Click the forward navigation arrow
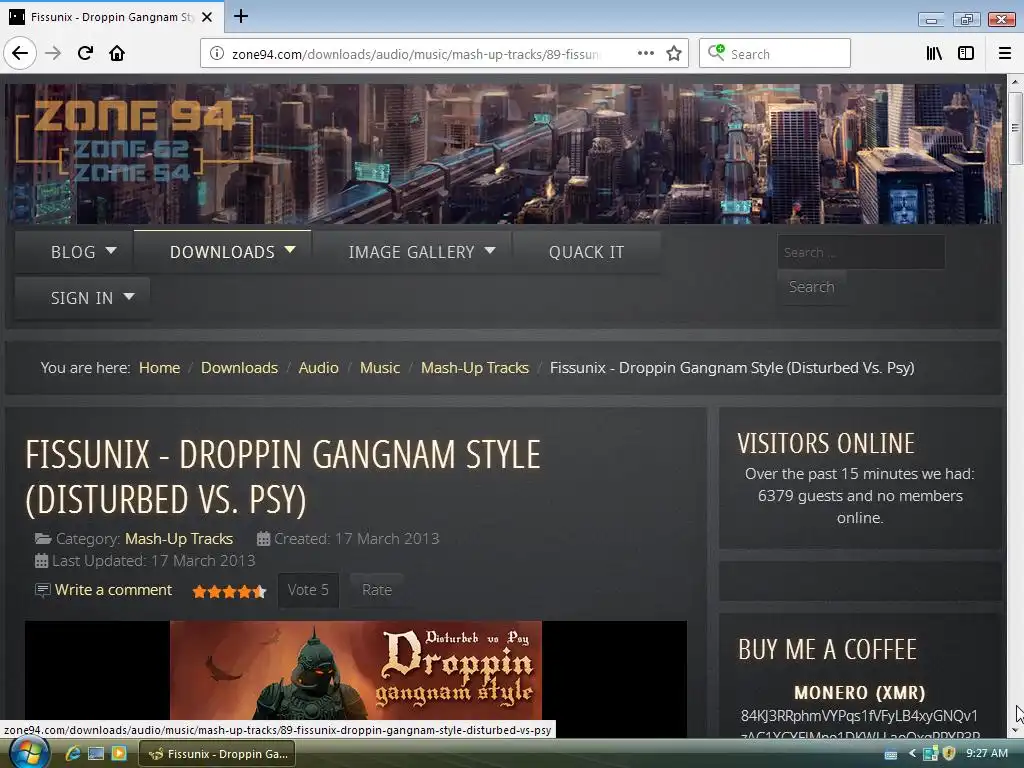 (53, 54)
